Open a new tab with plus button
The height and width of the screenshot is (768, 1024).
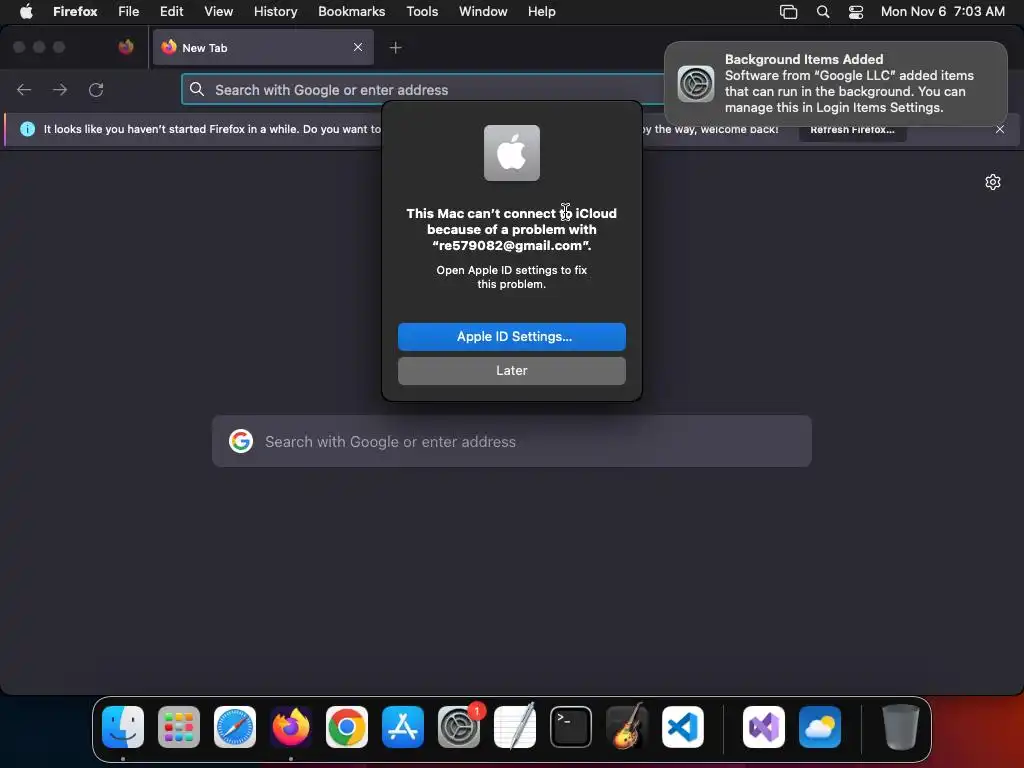396,48
